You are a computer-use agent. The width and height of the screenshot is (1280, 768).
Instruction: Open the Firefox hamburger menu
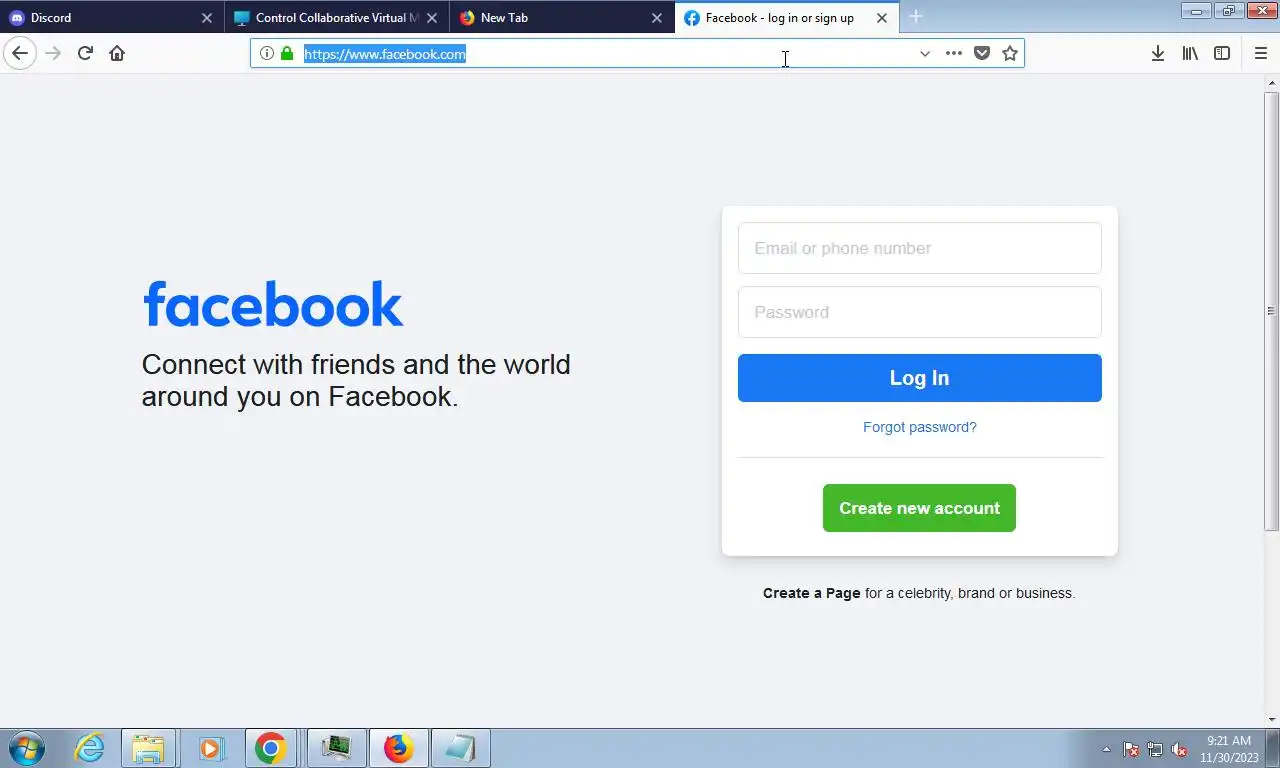tap(1260, 53)
